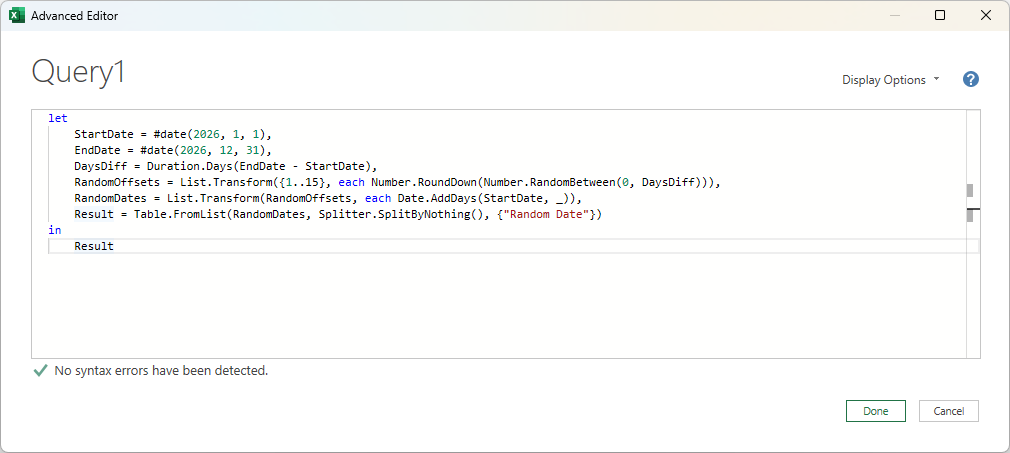The width and height of the screenshot is (1010, 453).
Task: Click Number.RandomBetween in the code
Action: coord(548,182)
